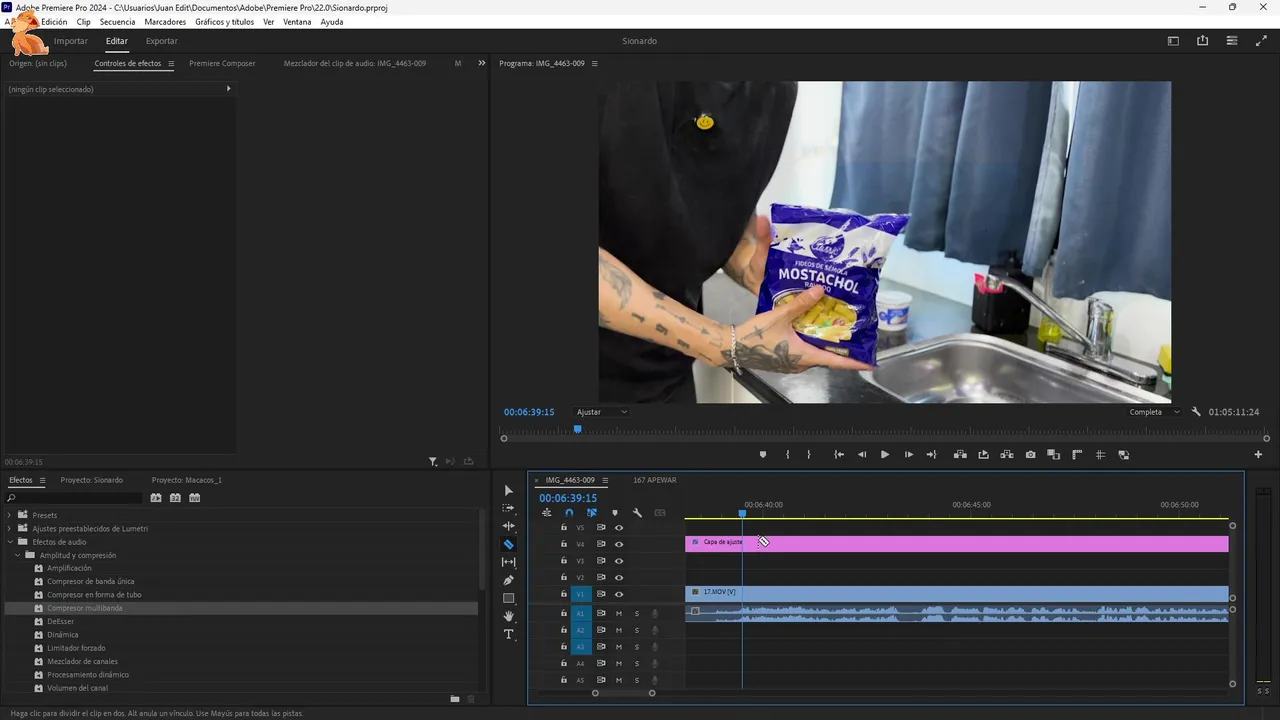Mark Out point in Program monitor
Screen dimensions: 1280x720
pos(809,455)
